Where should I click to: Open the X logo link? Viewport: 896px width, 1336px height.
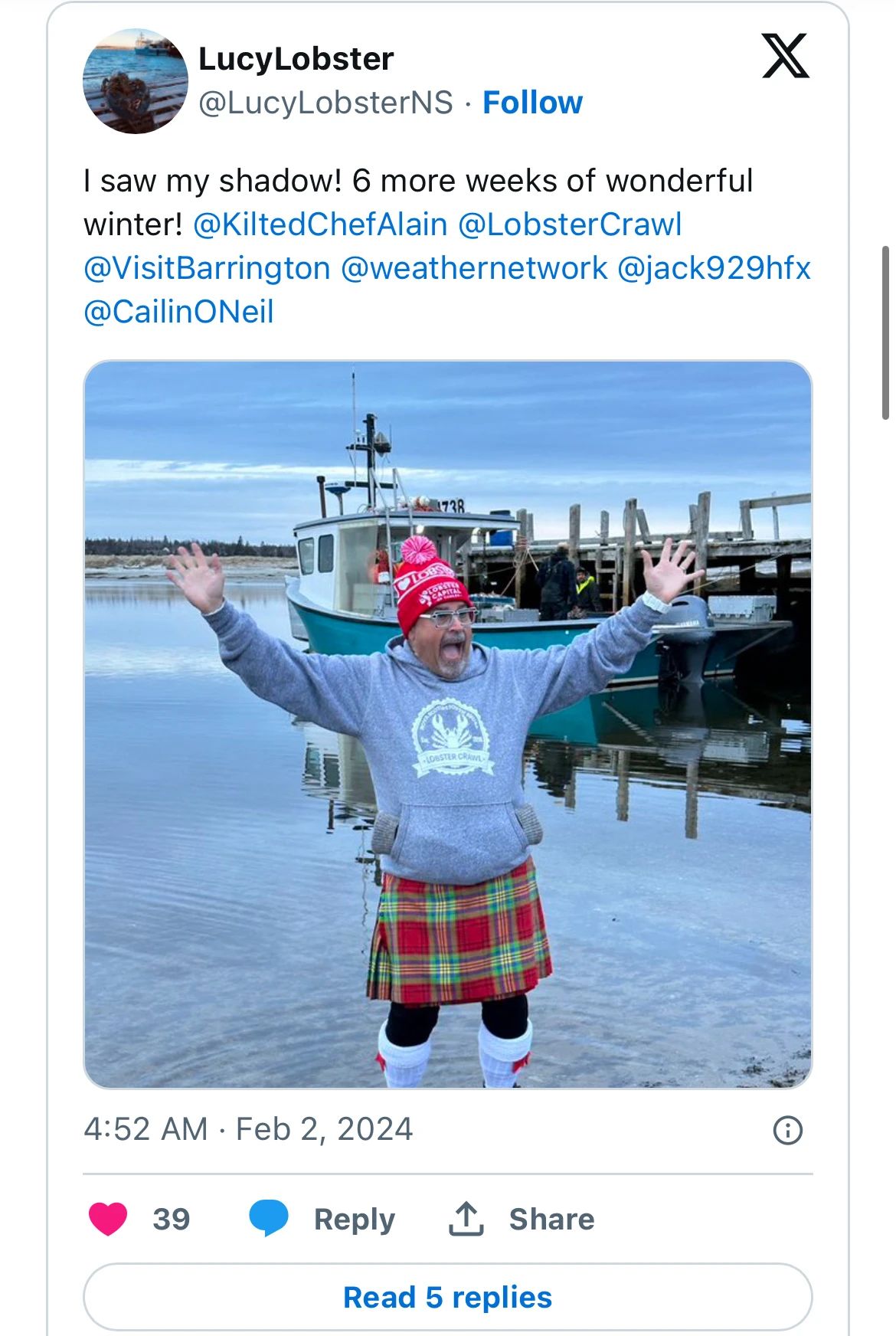786,56
